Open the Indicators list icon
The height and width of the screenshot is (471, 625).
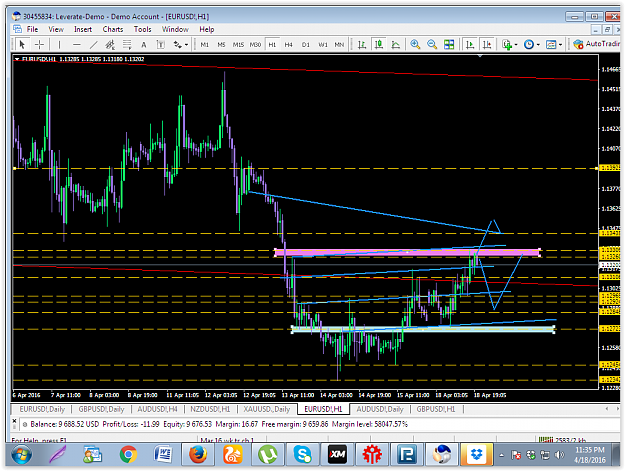pyautogui.click(x=507, y=44)
